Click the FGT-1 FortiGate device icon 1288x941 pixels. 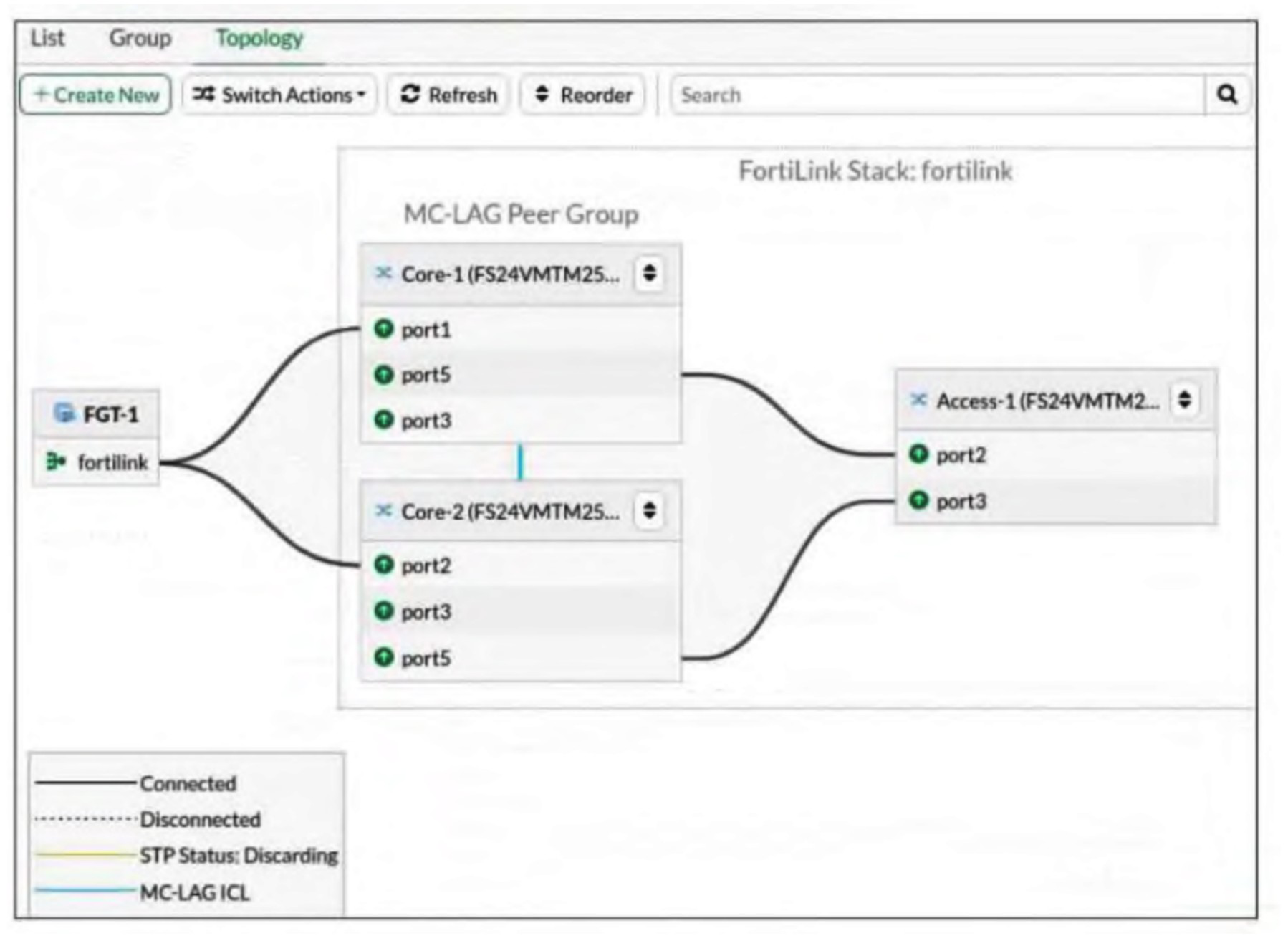tap(64, 413)
